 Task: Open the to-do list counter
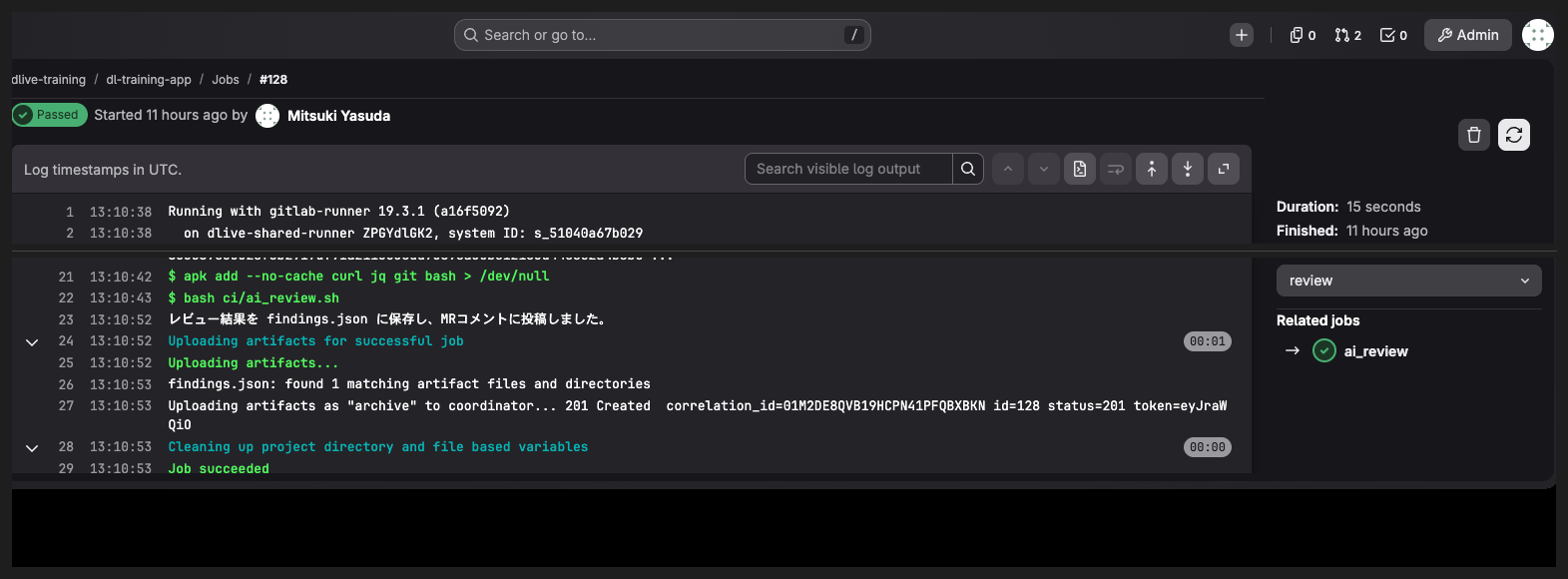[1393, 35]
